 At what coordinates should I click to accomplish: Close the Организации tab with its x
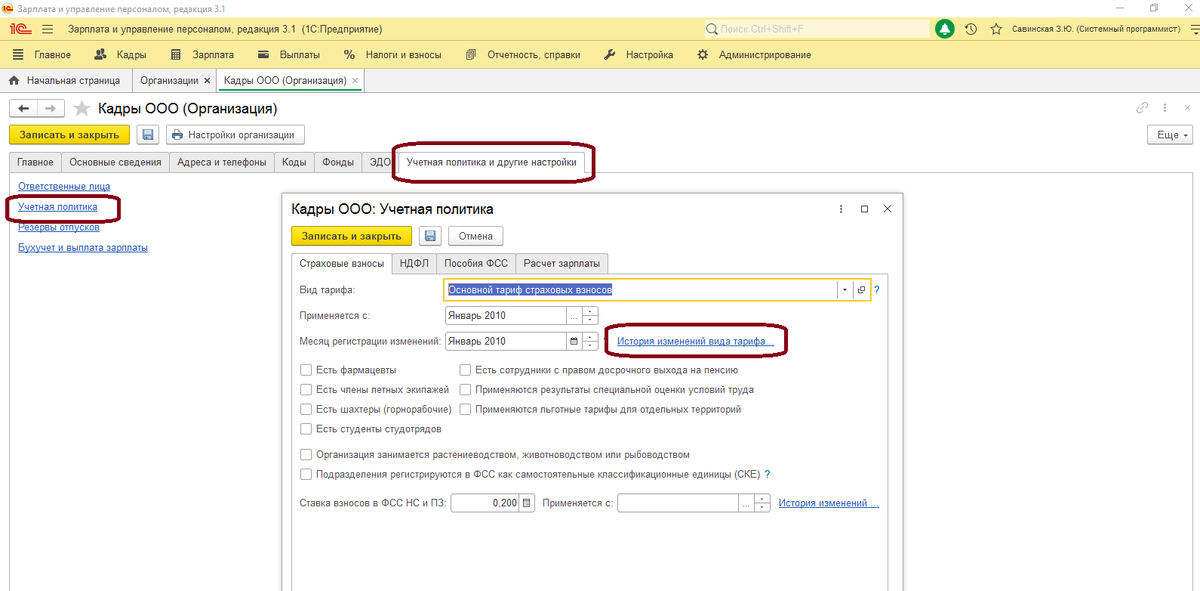click(x=207, y=80)
